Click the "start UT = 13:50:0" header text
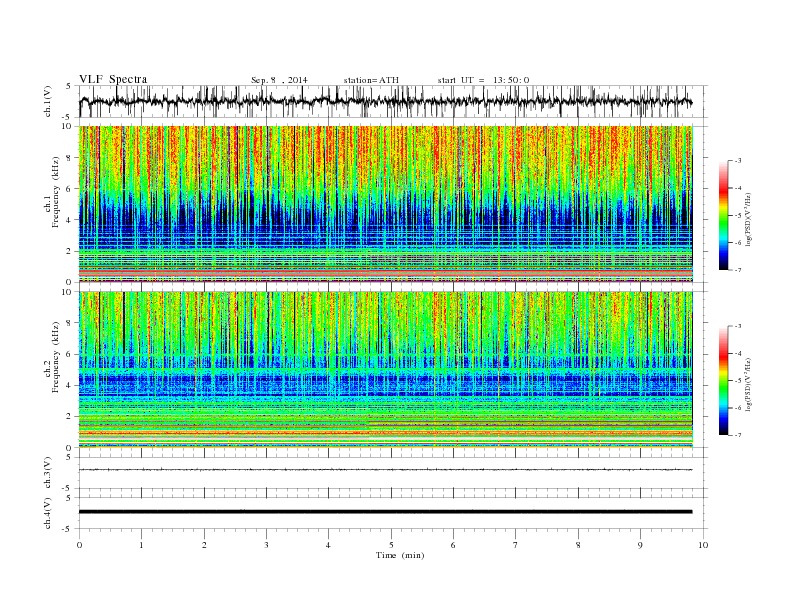This screenshot has height=612, width=792. pyautogui.click(x=483, y=80)
